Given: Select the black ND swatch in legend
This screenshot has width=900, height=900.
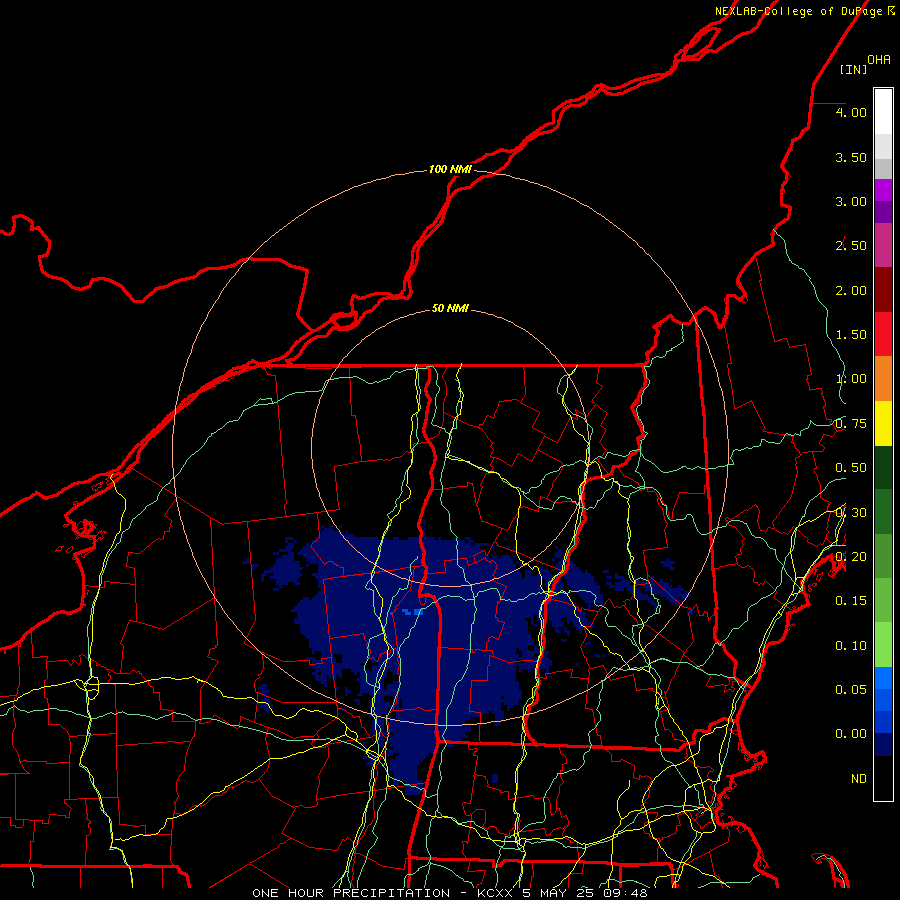Looking at the screenshot, I should (x=883, y=778).
